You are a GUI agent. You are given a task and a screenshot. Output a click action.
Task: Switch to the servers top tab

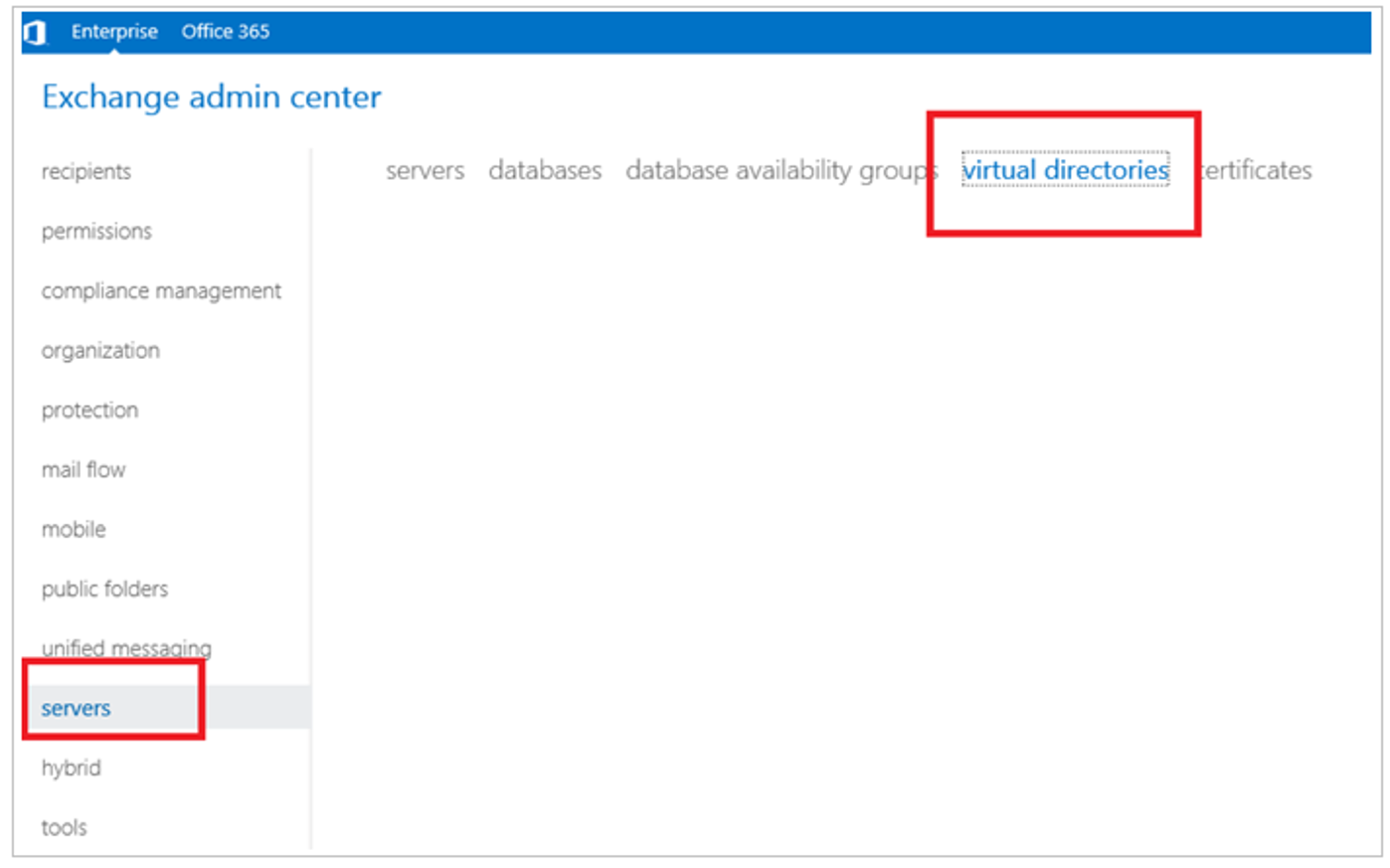click(425, 171)
